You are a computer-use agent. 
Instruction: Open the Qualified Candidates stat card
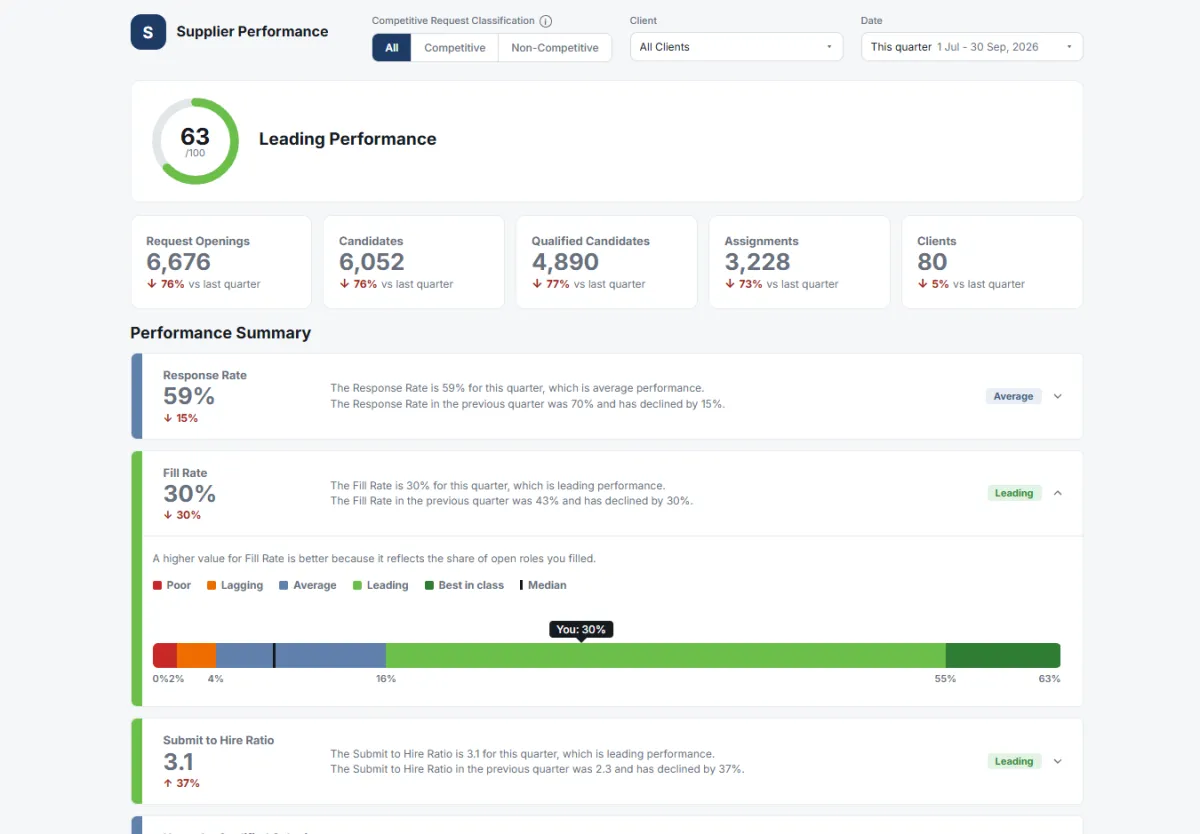[x=607, y=262]
